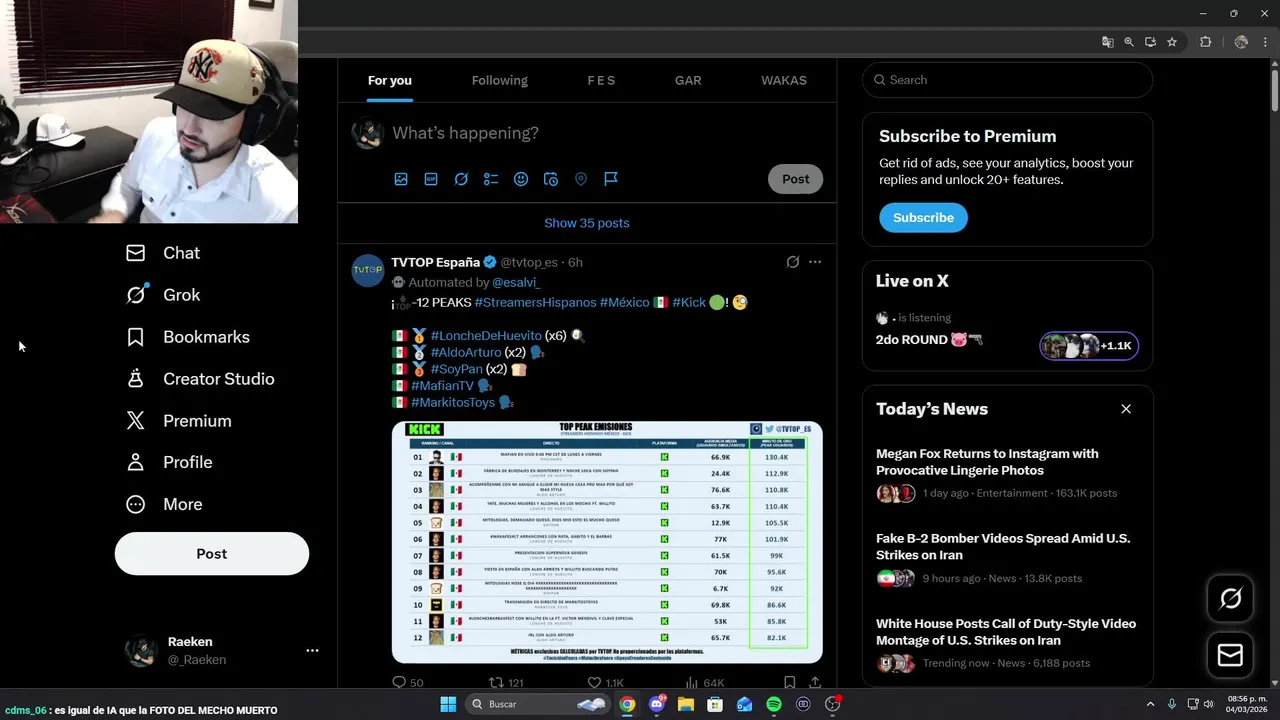Share the TVTOP España post
The height and width of the screenshot is (720, 1280).
pyautogui.click(x=815, y=682)
